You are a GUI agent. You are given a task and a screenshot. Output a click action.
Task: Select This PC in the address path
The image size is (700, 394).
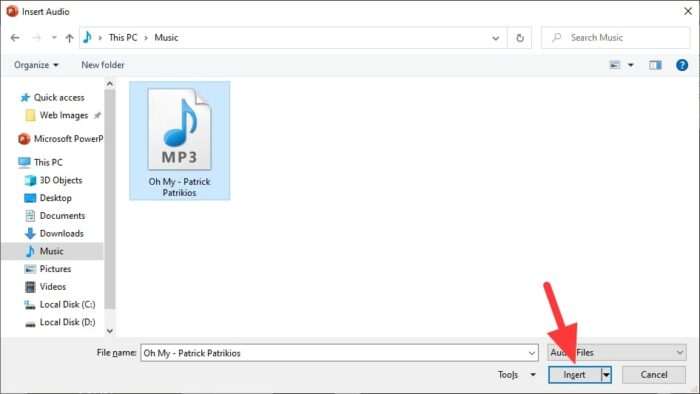click(123, 37)
